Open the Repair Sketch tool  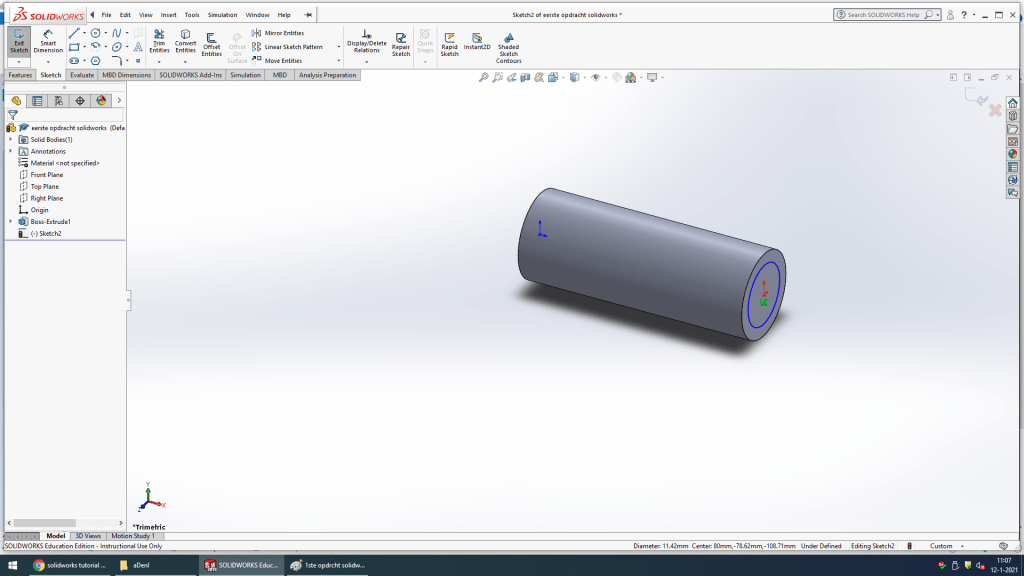pyautogui.click(x=400, y=44)
